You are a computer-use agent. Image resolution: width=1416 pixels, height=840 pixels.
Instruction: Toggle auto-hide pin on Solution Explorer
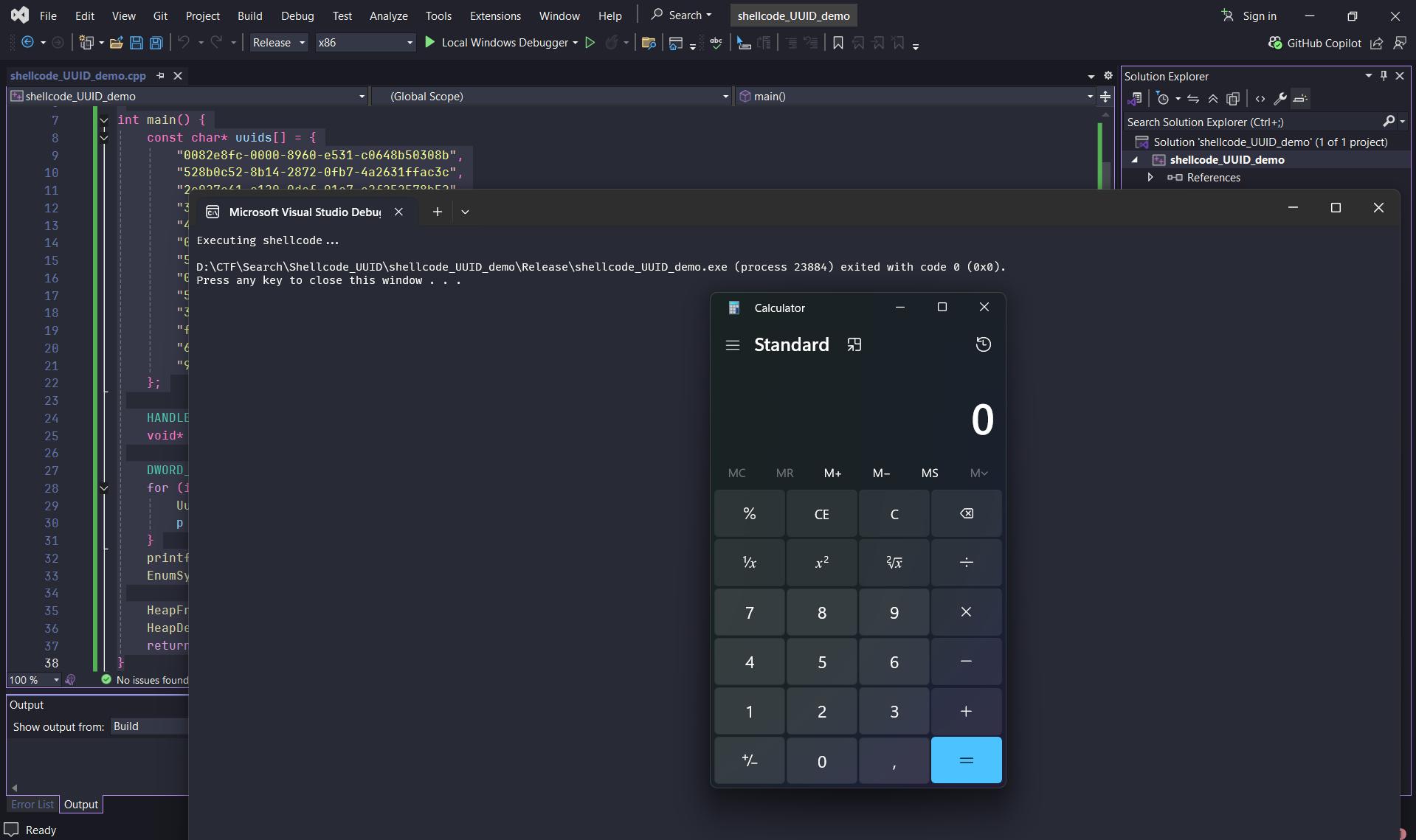pyautogui.click(x=1384, y=76)
